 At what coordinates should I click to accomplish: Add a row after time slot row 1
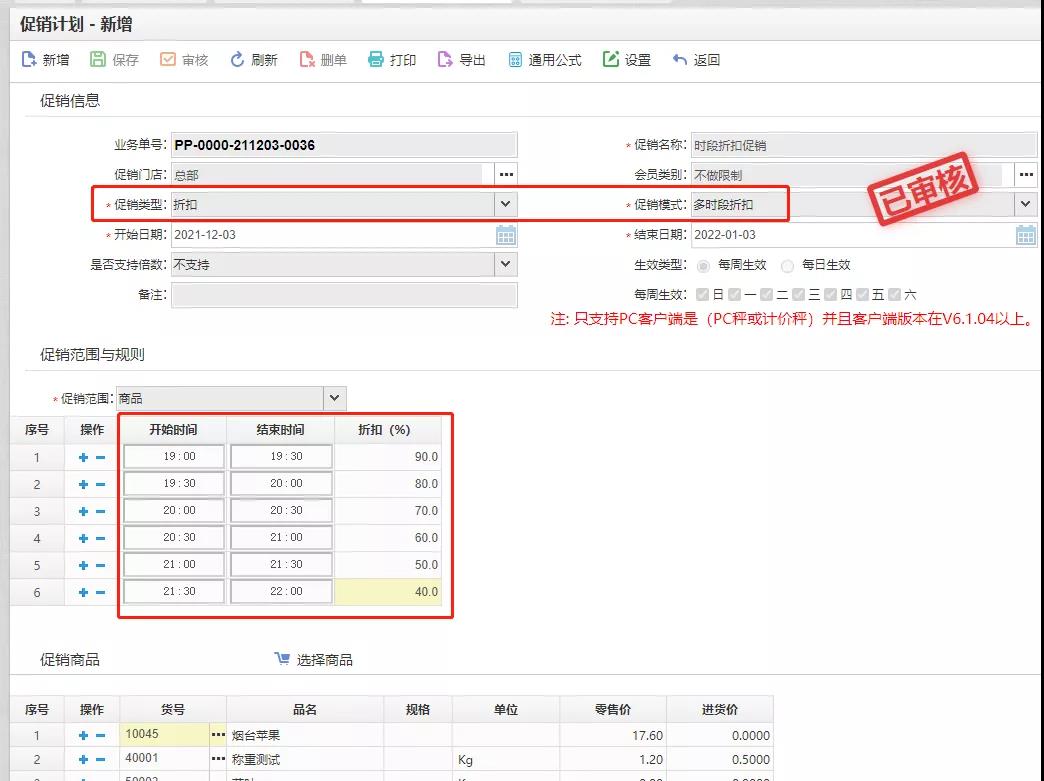tap(83, 457)
